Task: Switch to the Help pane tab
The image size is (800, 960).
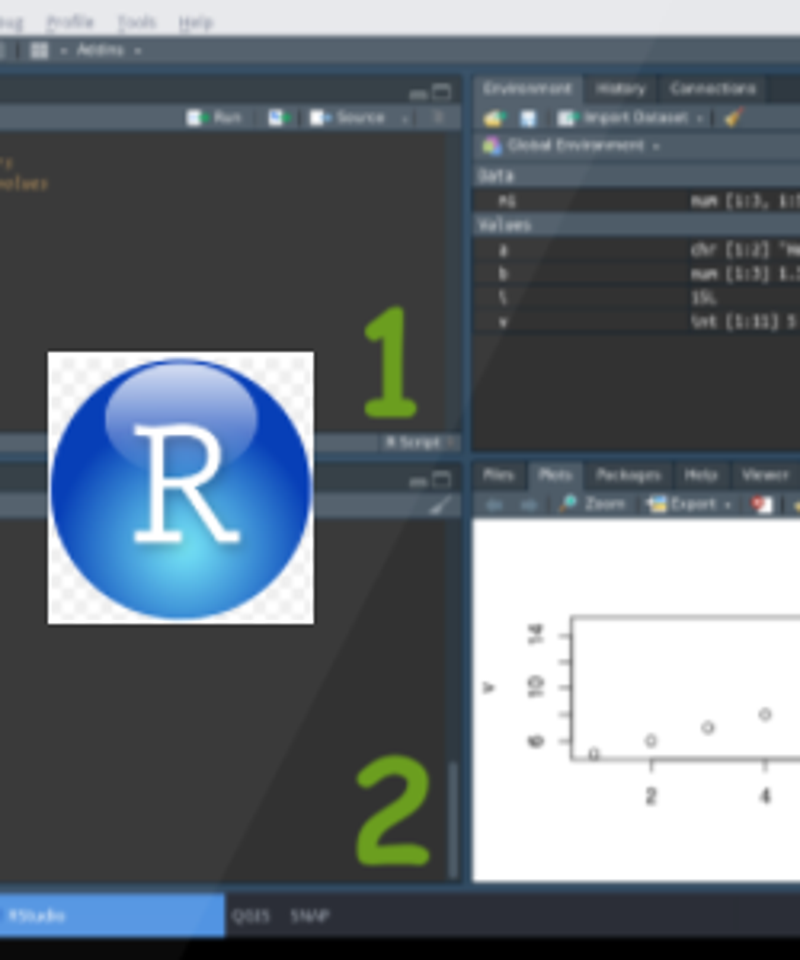Action: coord(700,475)
